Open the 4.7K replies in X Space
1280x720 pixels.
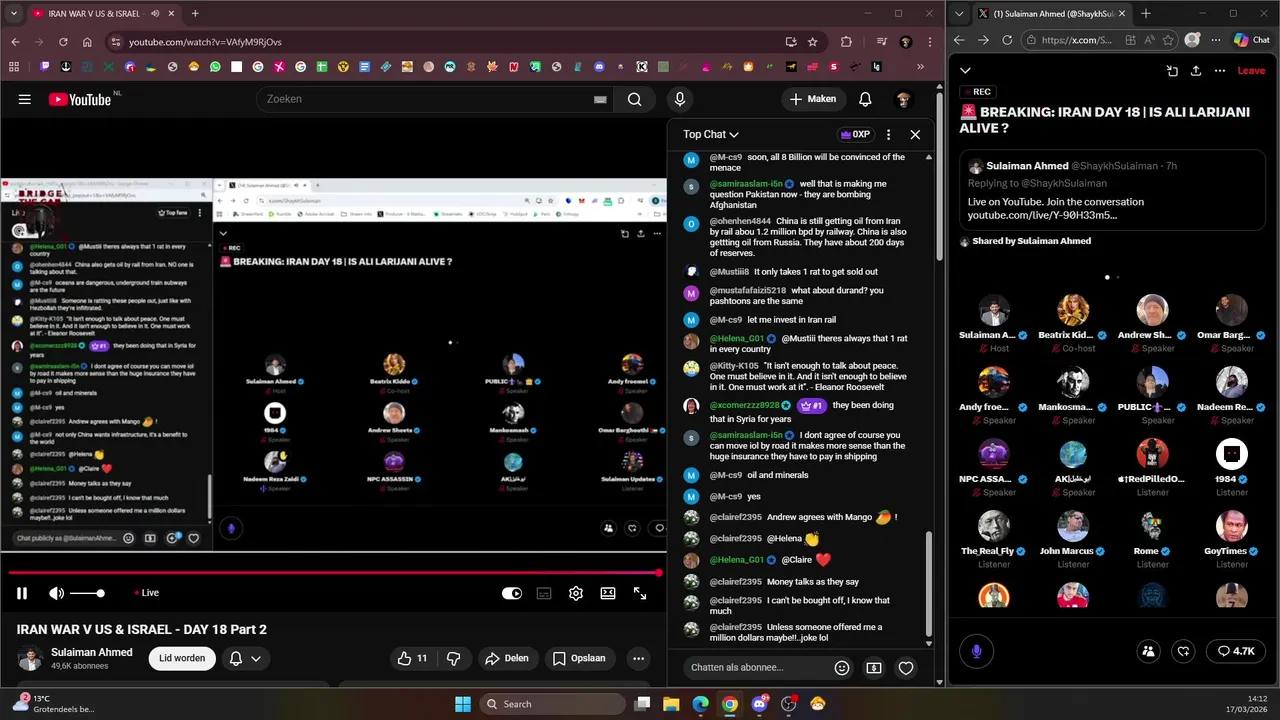pyautogui.click(x=1236, y=651)
